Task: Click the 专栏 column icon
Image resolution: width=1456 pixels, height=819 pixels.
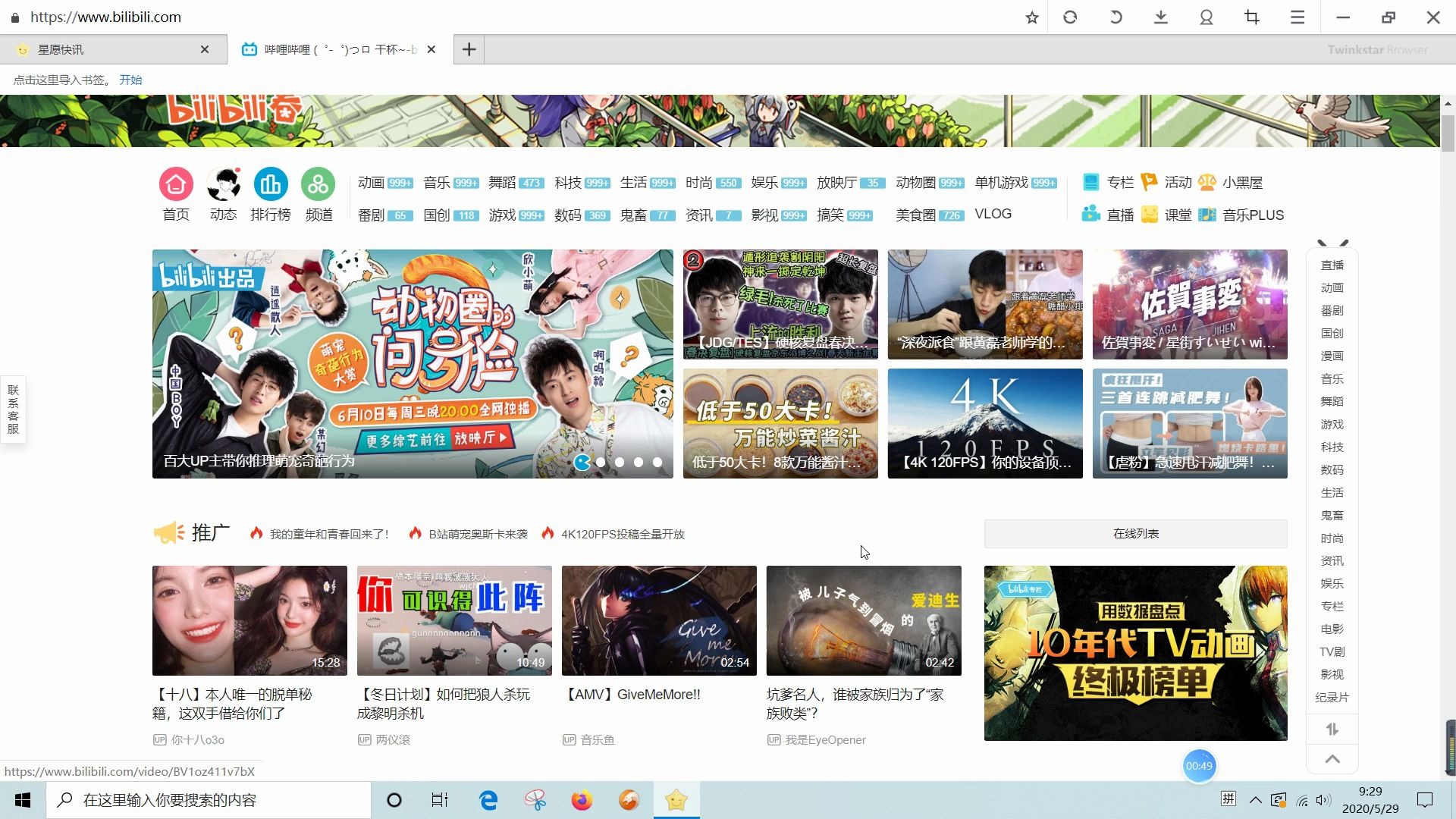Action: click(x=1090, y=182)
